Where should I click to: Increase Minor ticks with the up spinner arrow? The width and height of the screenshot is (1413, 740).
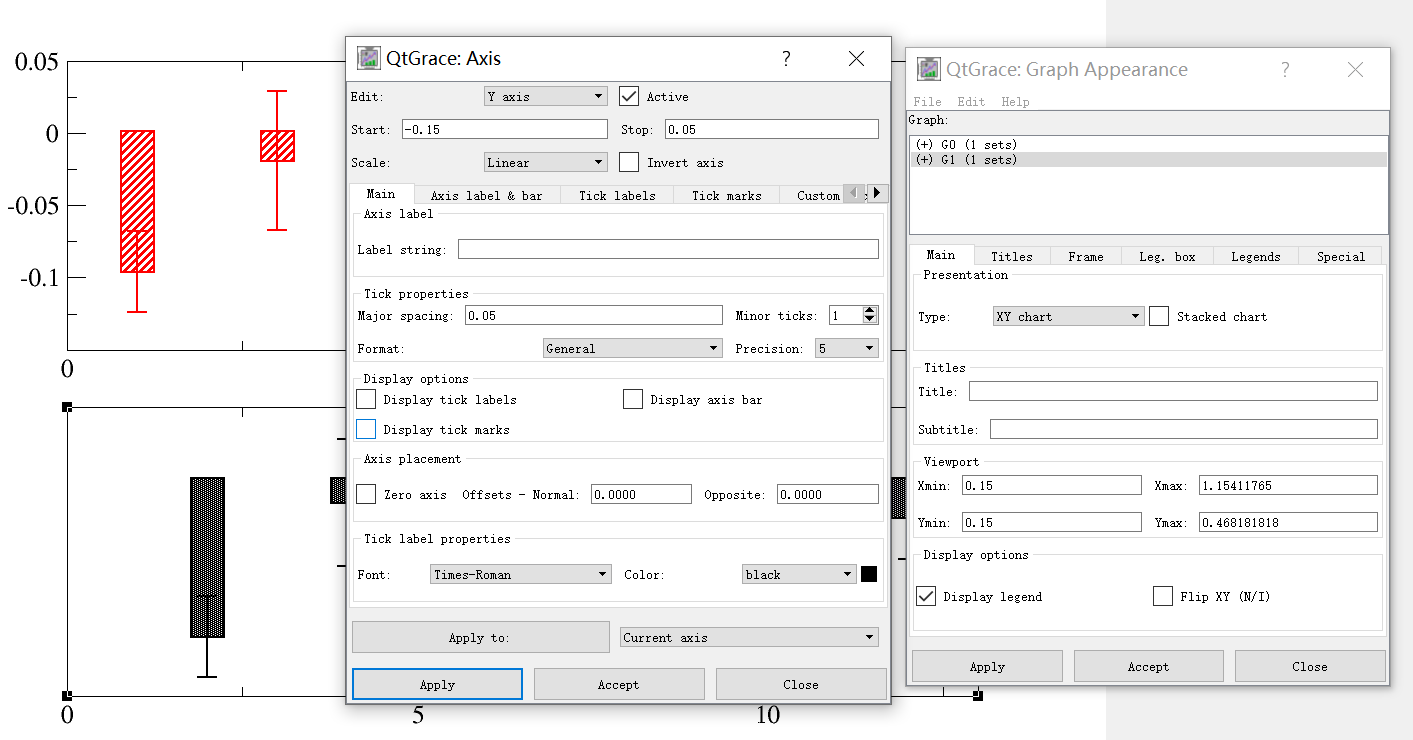pyautogui.click(x=868, y=309)
